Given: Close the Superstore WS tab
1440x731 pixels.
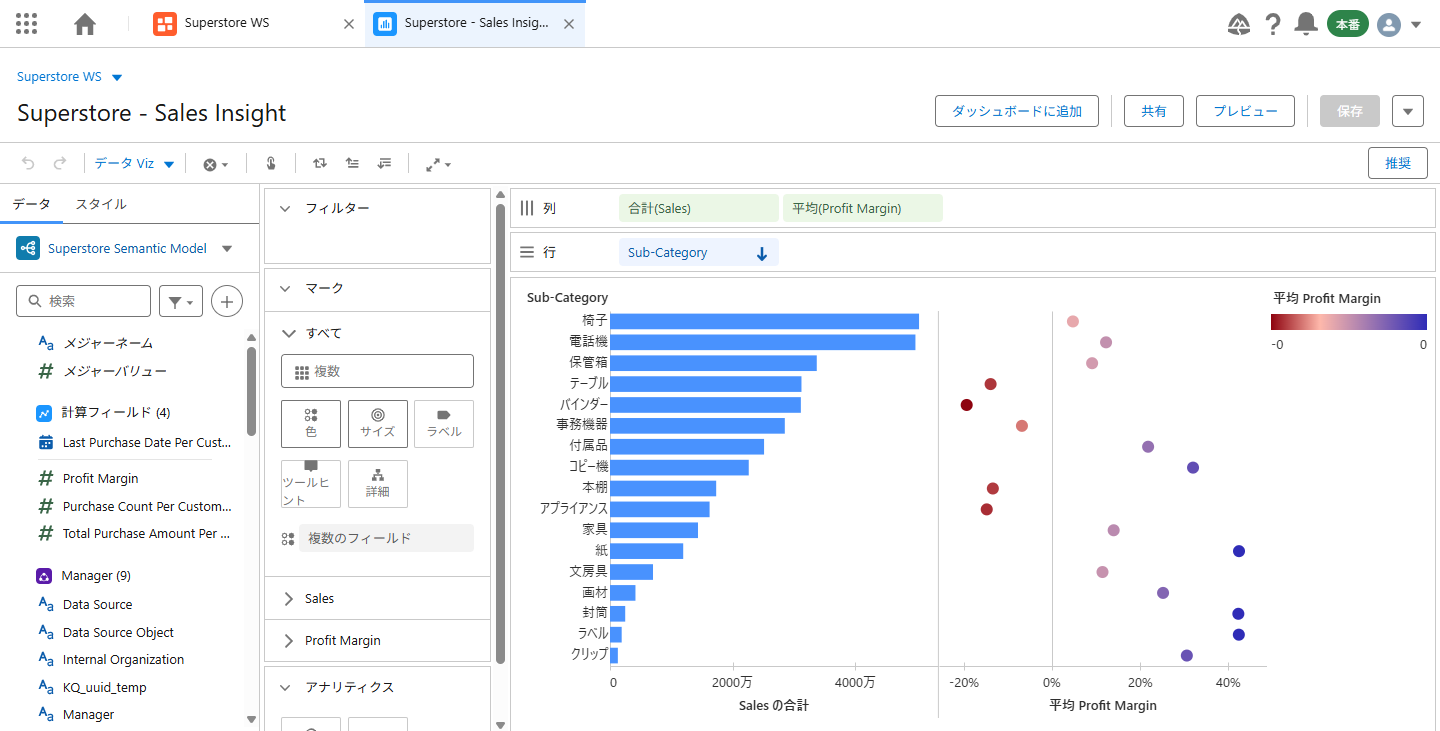Looking at the screenshot, I should point(348,24).
